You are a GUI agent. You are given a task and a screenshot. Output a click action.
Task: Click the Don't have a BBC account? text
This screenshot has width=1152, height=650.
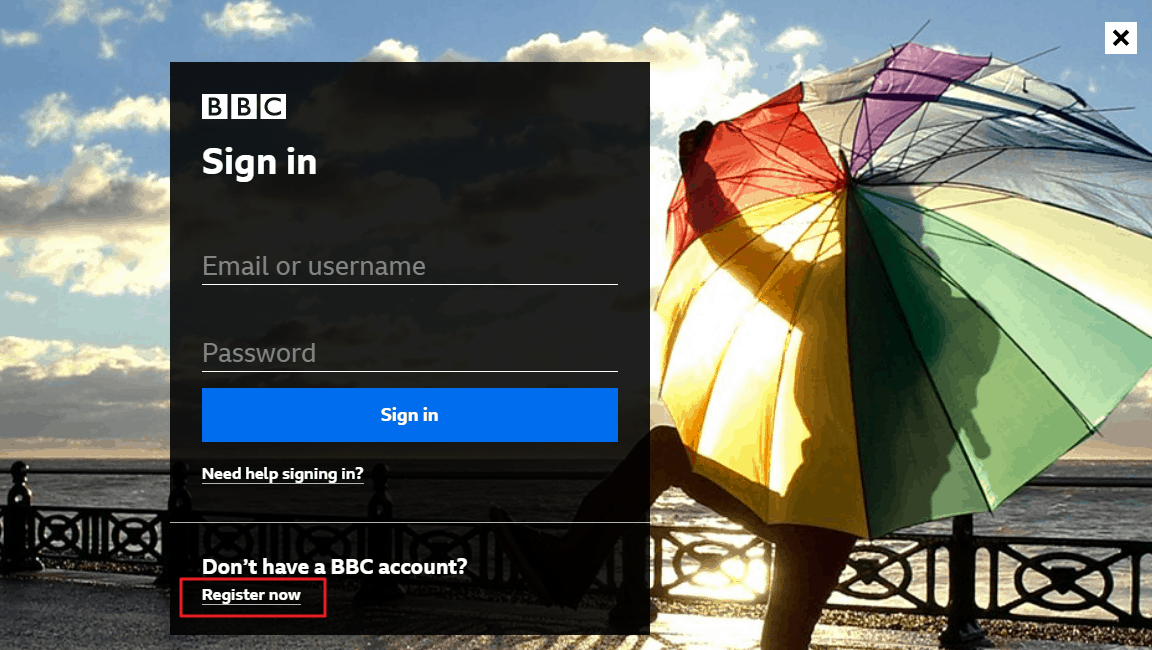[x=334, y=566]
